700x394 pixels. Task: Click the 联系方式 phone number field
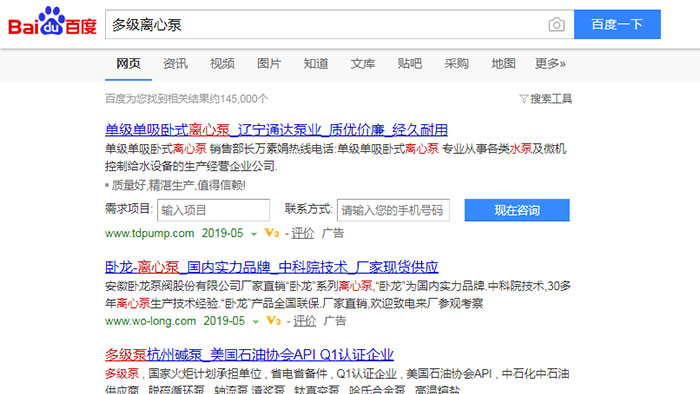click(393, 210)
